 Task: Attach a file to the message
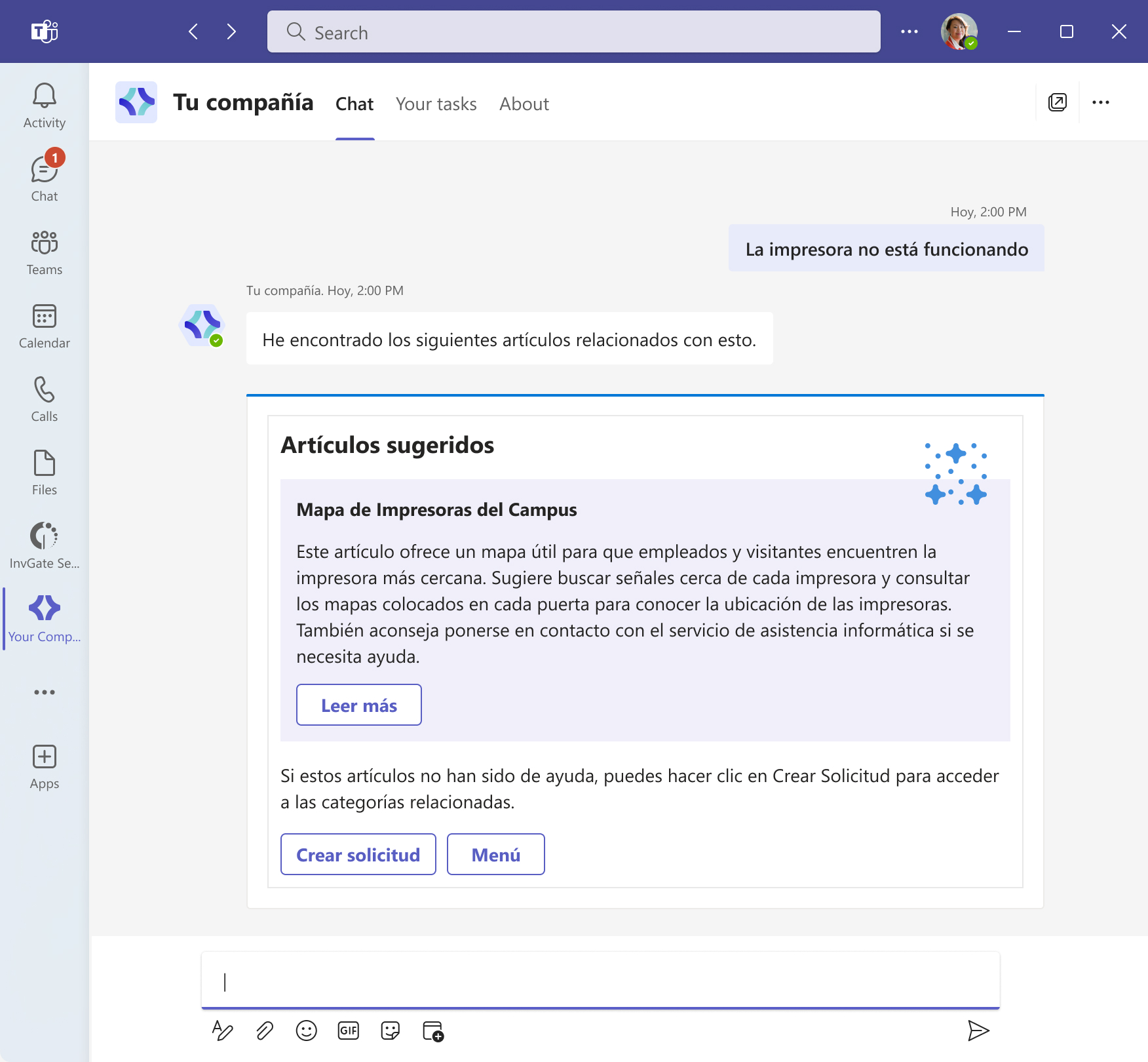click(265, 1031)
